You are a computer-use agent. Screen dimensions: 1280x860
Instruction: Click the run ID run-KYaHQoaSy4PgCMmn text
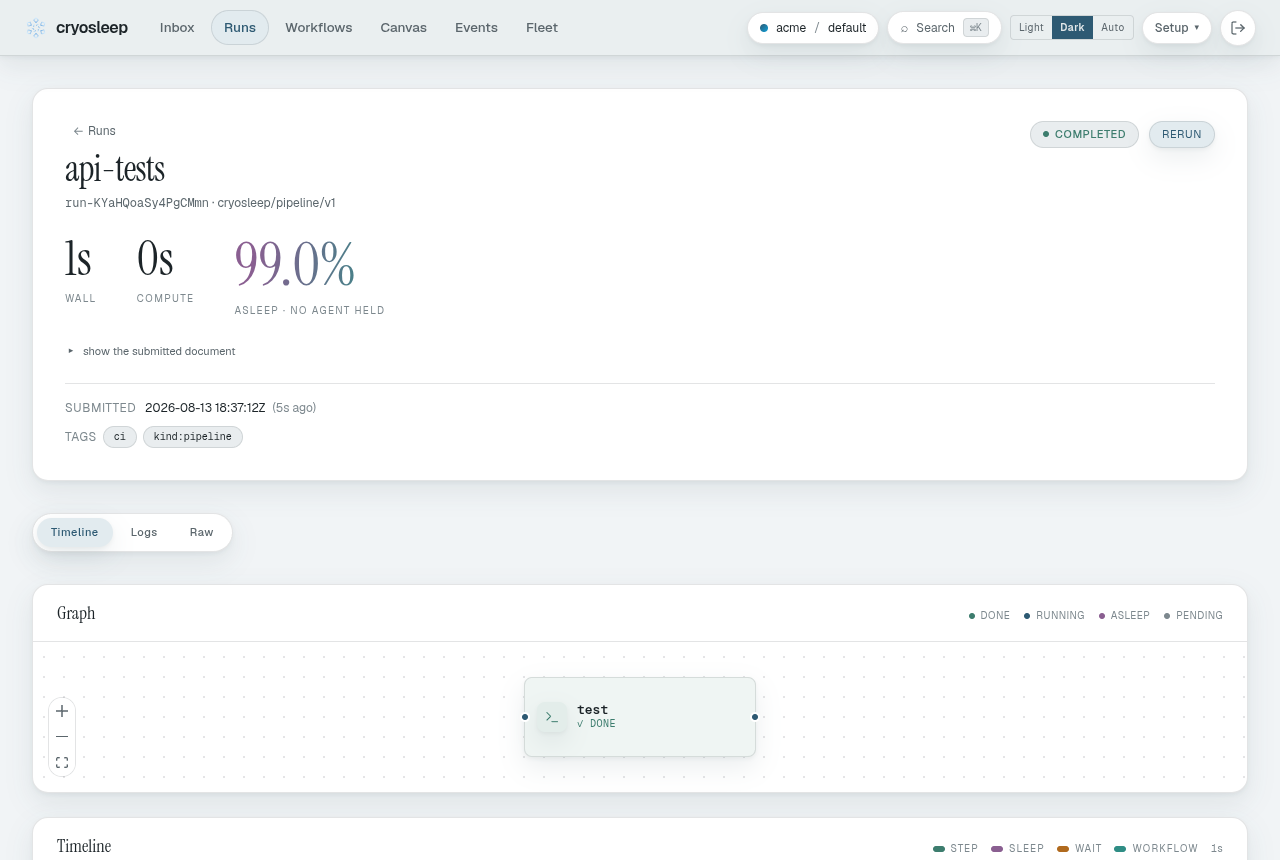[x=137, y=203]
